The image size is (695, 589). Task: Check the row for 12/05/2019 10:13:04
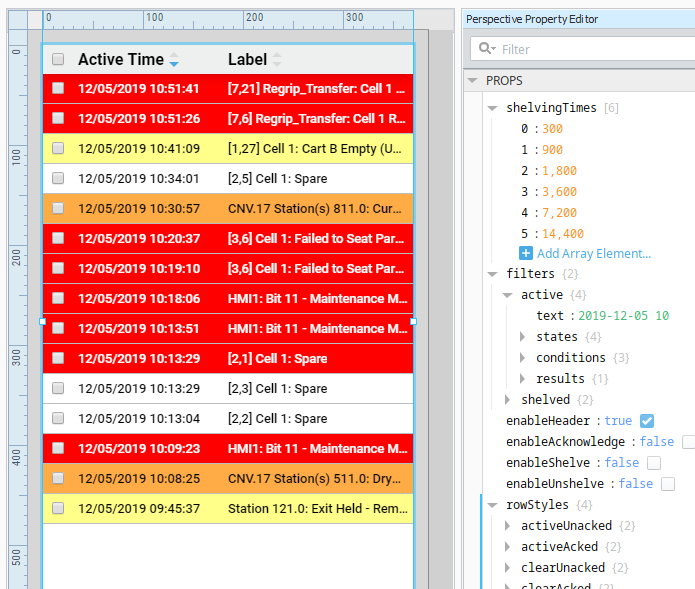pyautogui.click(x=58, y=418)
